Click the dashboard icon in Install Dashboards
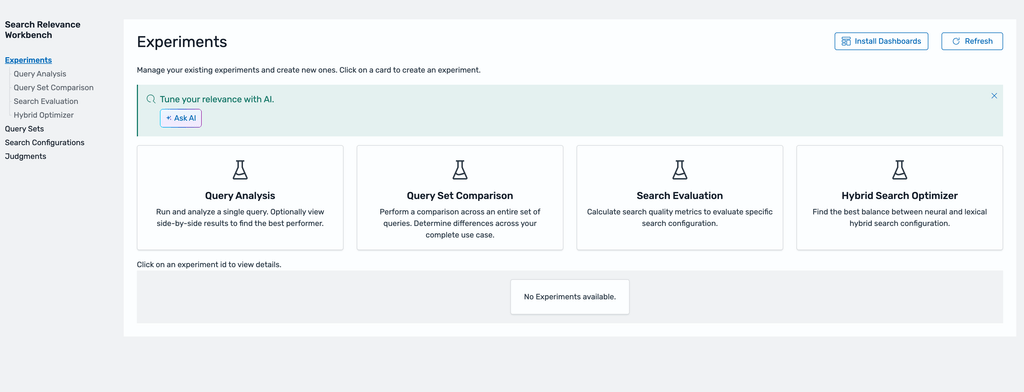Viewport: 1024px width, 392px height. click(x=846, y=41)
